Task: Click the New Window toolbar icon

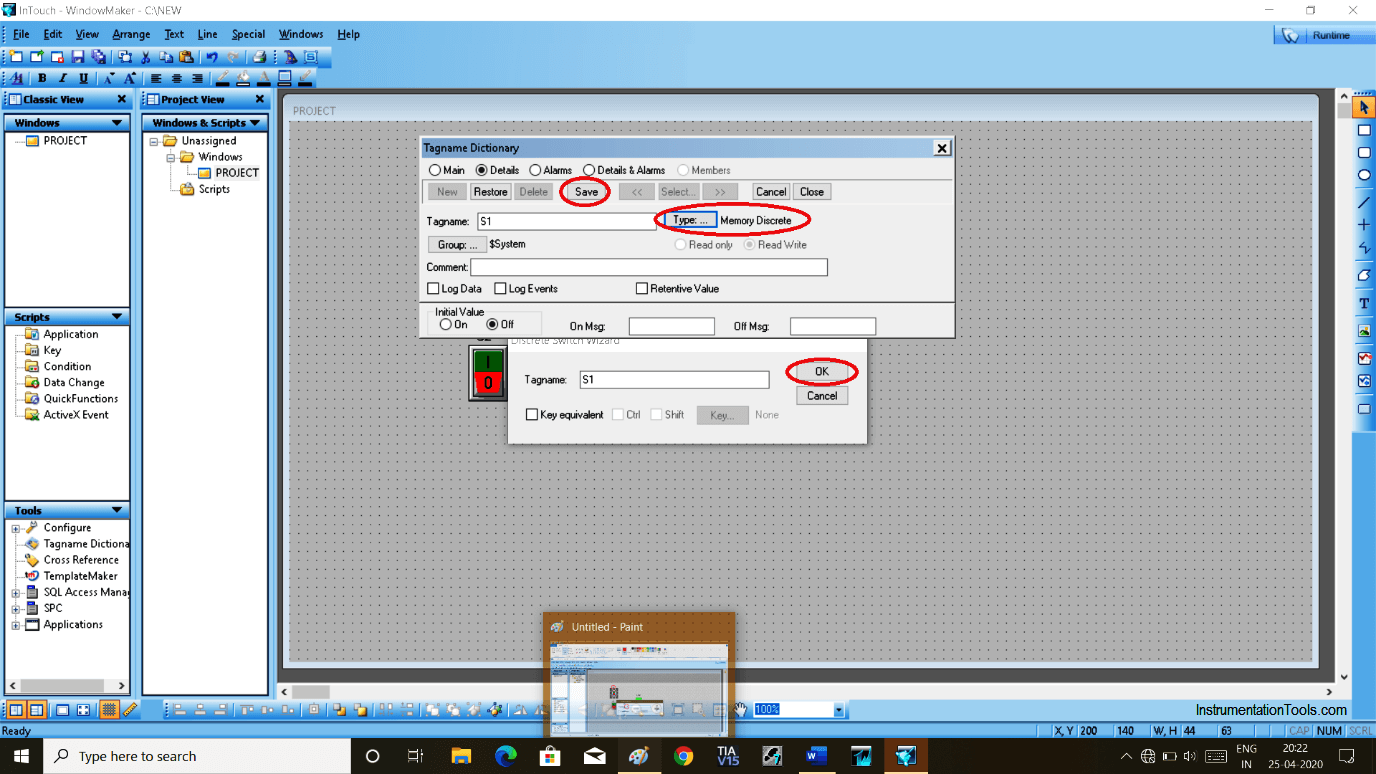Action: tap(16, 57)
